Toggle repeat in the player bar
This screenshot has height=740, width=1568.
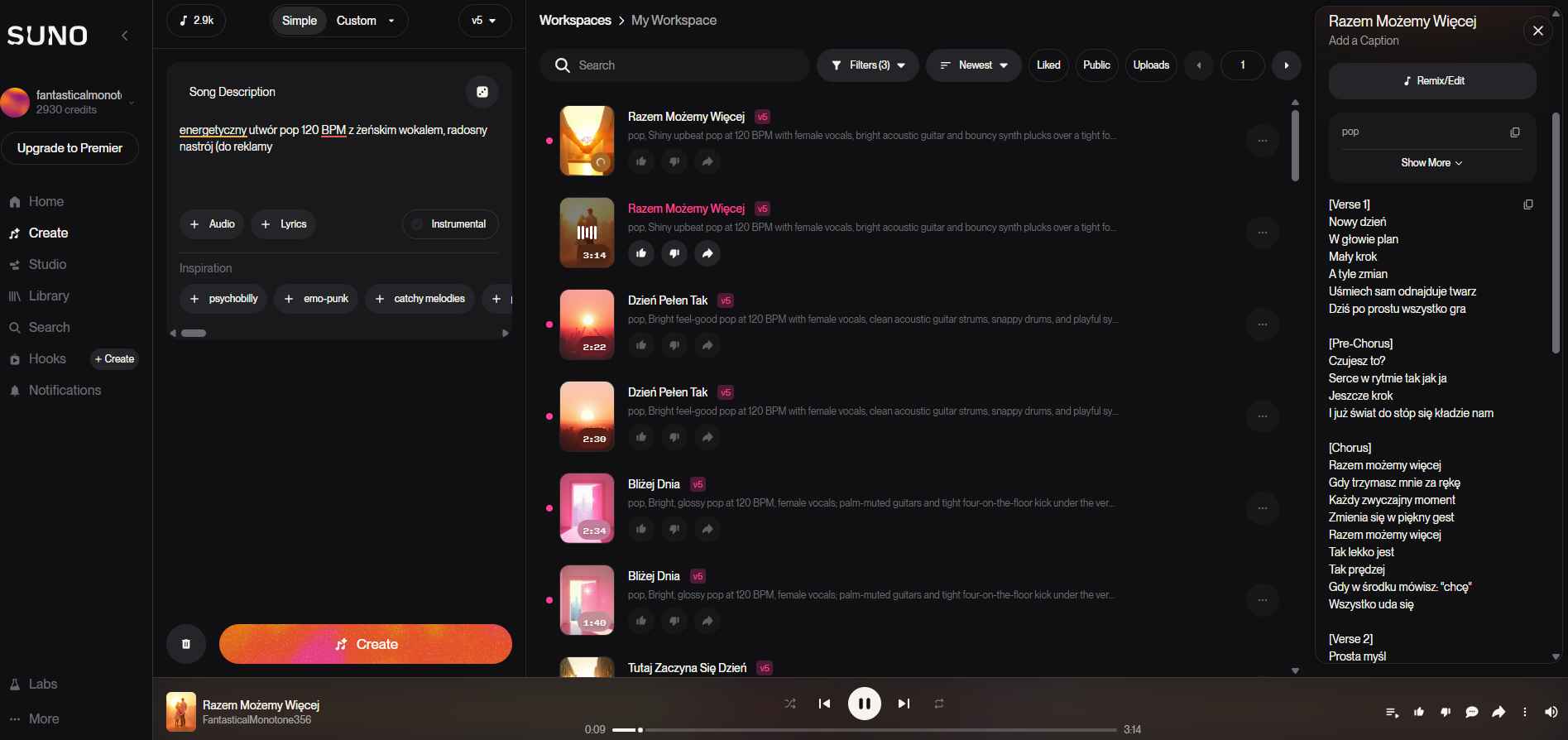pos(939,704)
